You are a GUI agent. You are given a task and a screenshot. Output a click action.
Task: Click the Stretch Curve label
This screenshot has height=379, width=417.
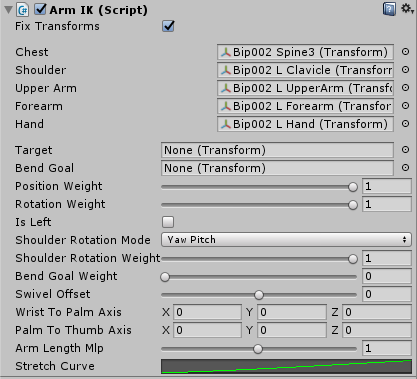coord(55,366)
